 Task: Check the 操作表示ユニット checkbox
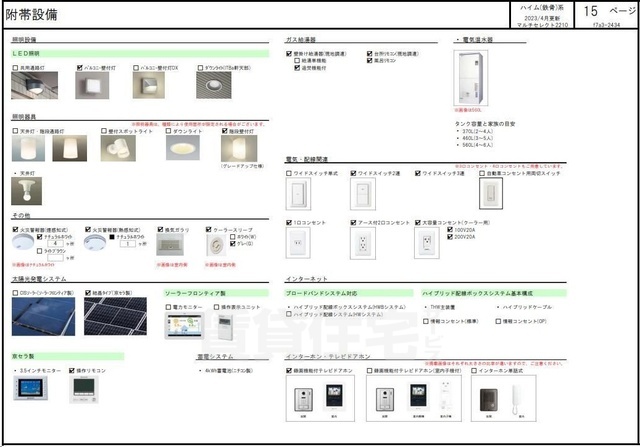point(216,307)
